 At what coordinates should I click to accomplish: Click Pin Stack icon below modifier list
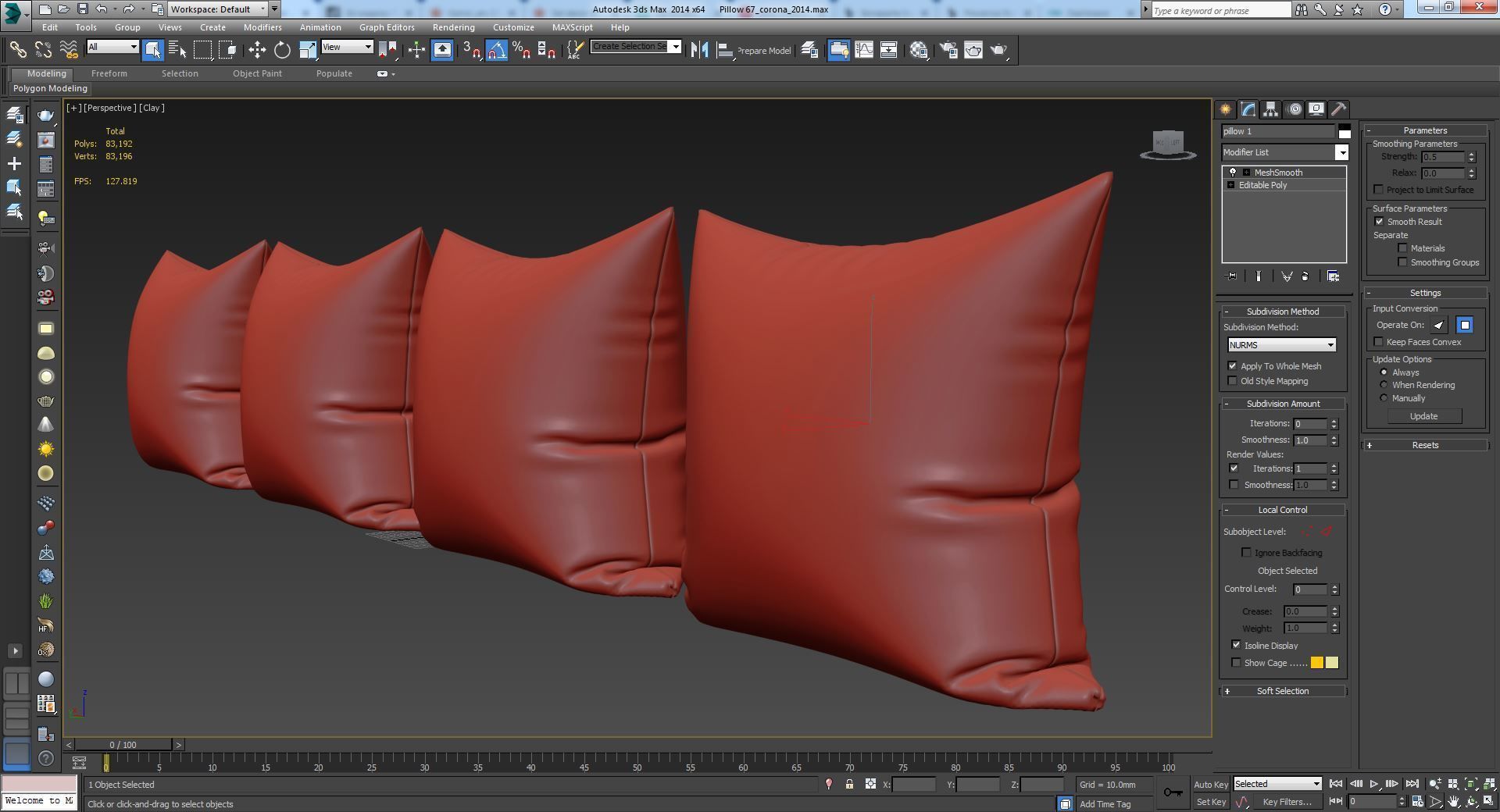click(x=1232, y=276)
